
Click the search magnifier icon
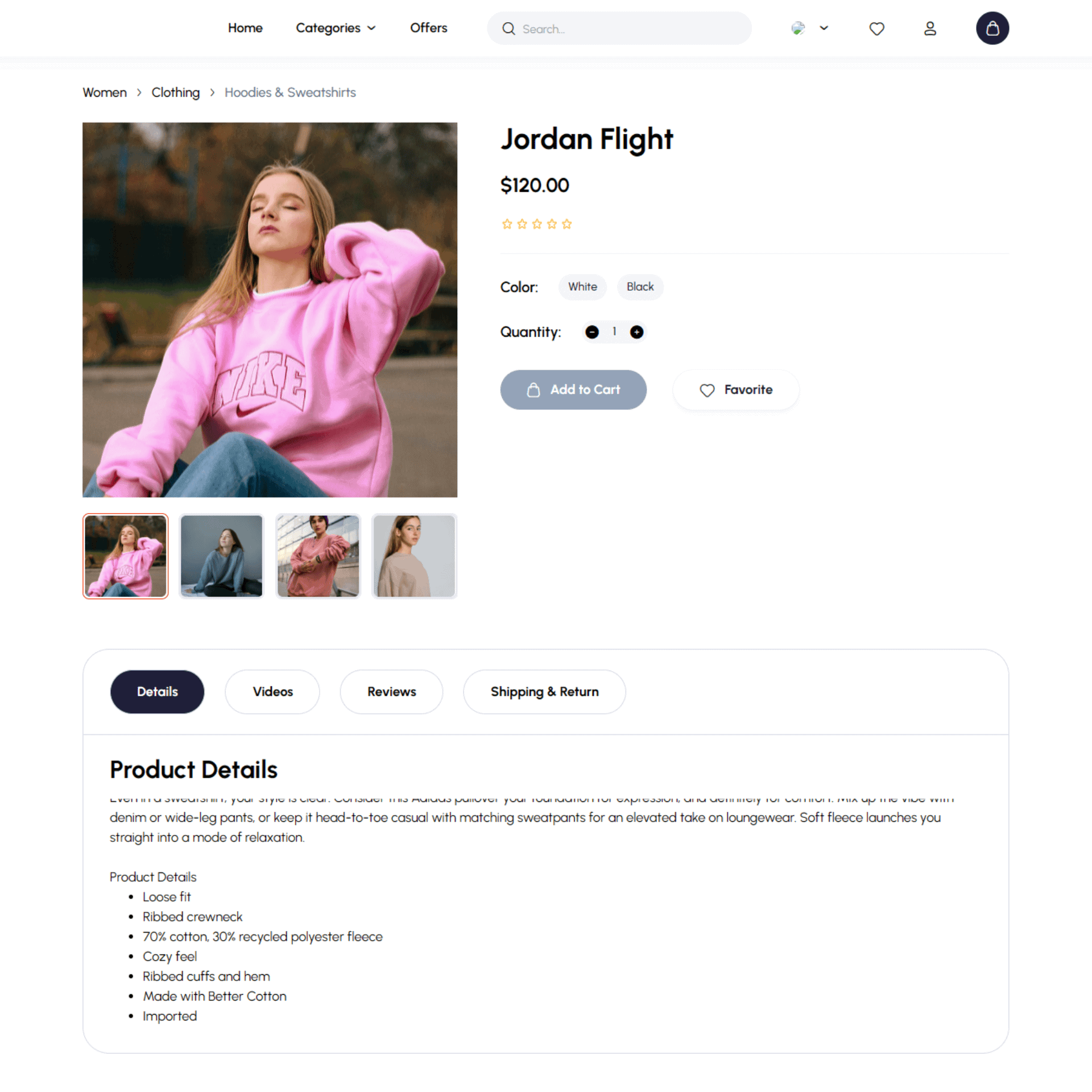click(x=508, y=28)
